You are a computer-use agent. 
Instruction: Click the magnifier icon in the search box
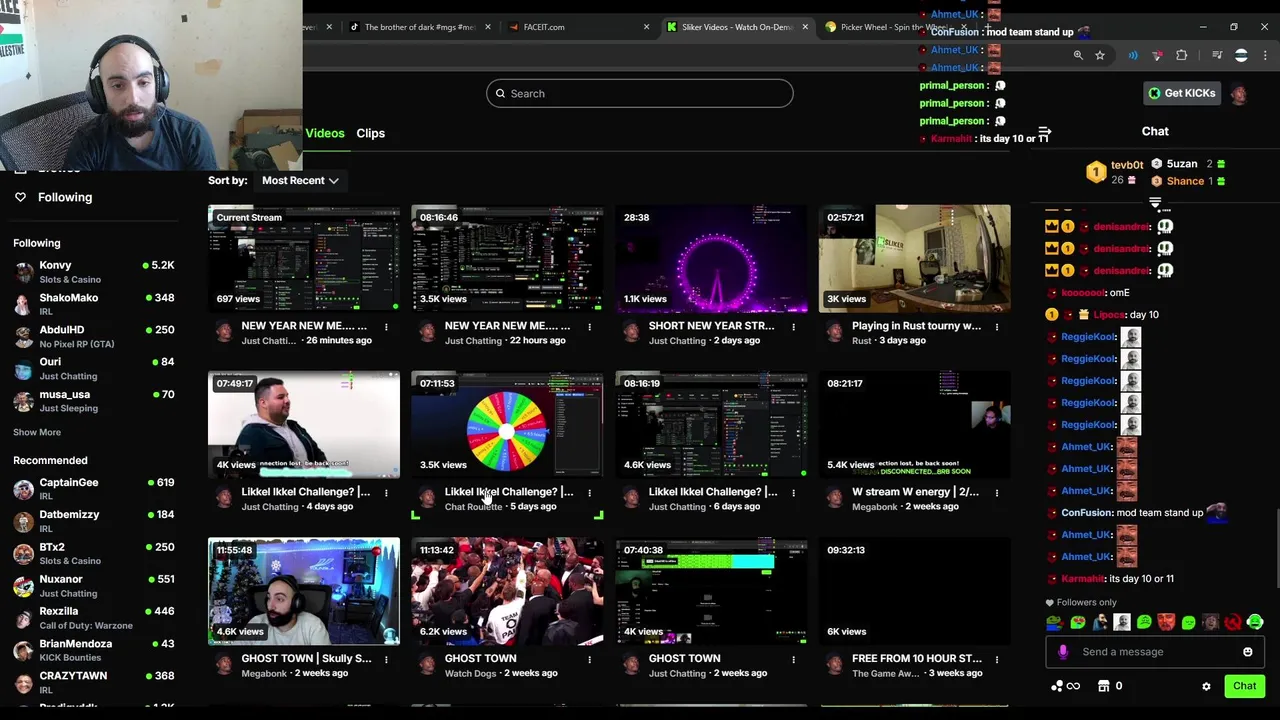click(x=501, y=94)
